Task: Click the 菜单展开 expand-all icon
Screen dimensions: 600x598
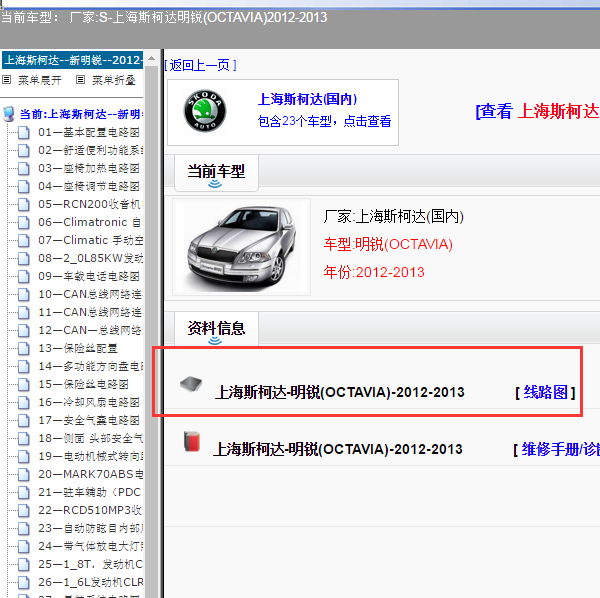Action: (7, 80)
